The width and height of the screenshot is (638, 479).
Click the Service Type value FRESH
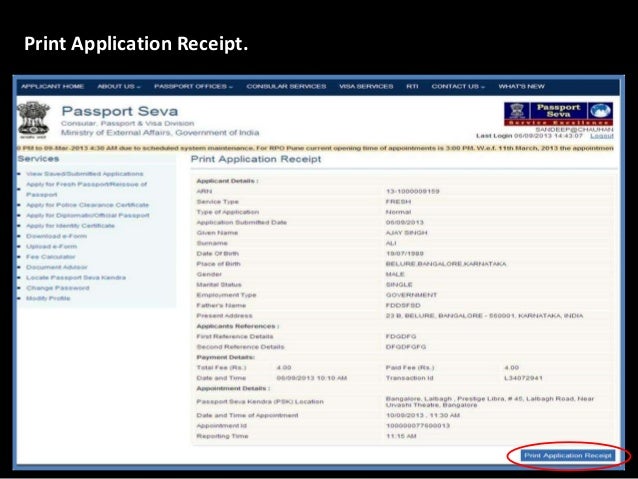click(398, 201)
